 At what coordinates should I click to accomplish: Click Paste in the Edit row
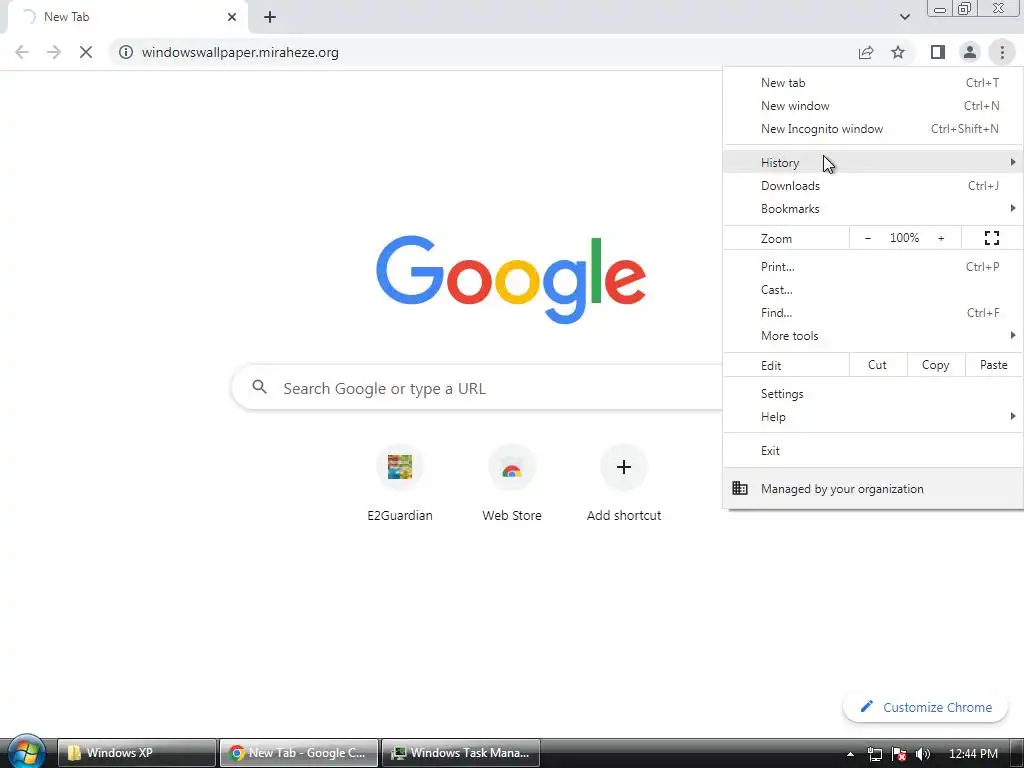[993, 365]
